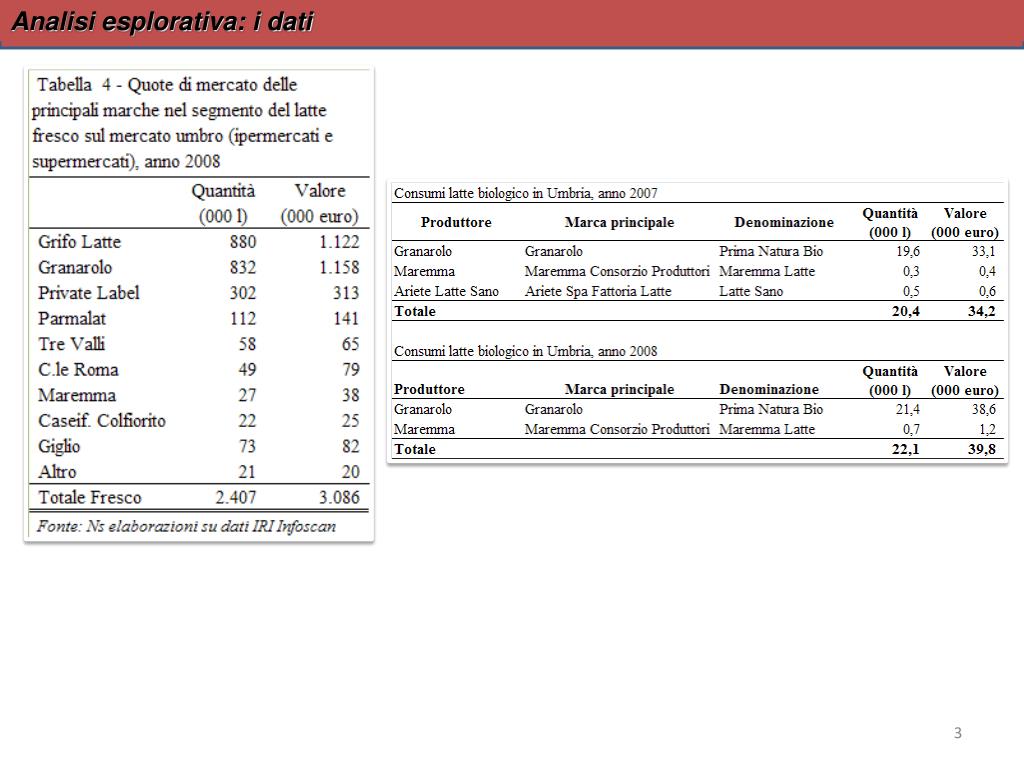This screenshot has width=1024, height=768.
Task: Click Parmalat value 141
Action: click(x=346, y=318)
